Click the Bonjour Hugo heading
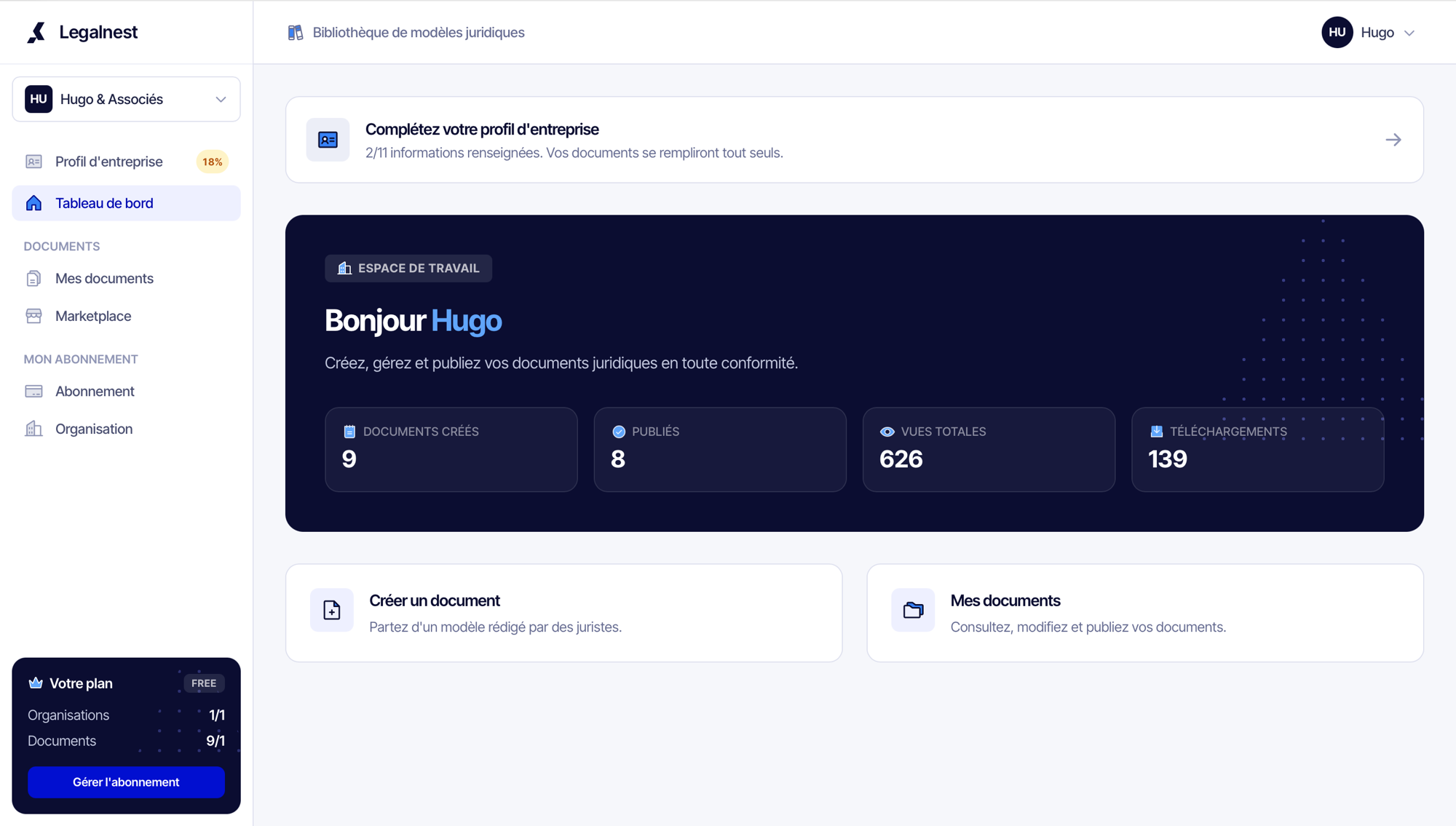1456x826 pixels. pyautogui.click(x=413, y=321)
